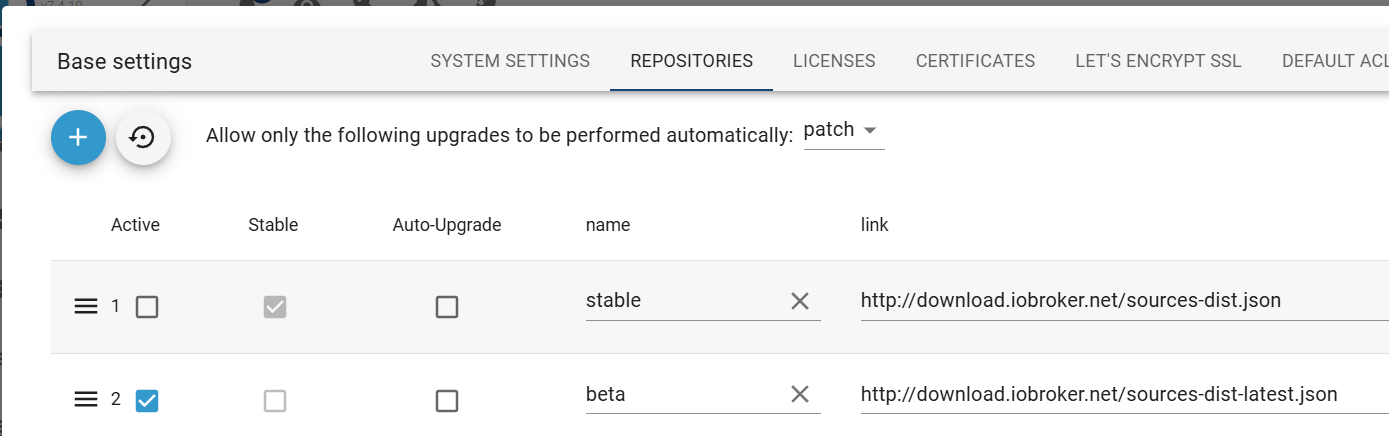The image size is (1389, 436).
Task: Switch to the System Settings tab
Action: [x=510, y=61]
